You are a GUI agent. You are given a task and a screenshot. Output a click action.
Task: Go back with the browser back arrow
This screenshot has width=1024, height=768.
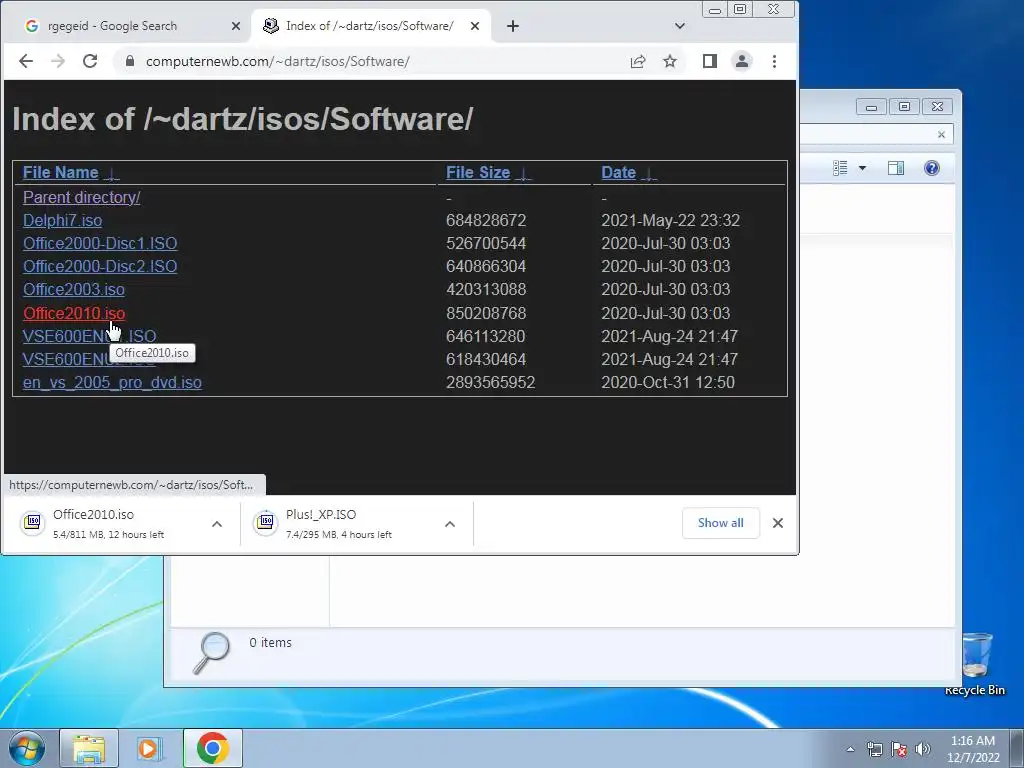[x=25, y=61]
